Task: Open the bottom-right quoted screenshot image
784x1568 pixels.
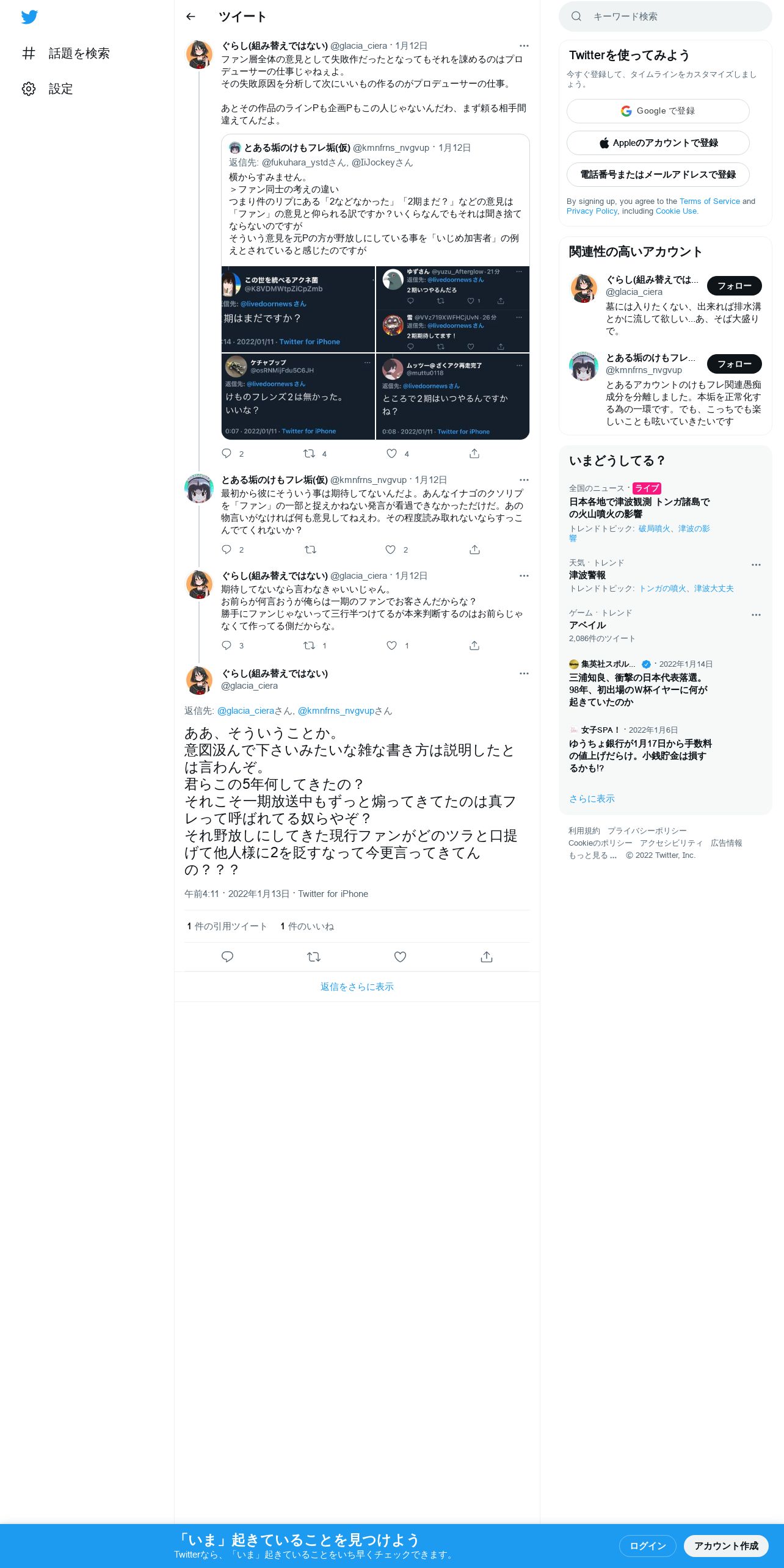Action: point(452,396)
